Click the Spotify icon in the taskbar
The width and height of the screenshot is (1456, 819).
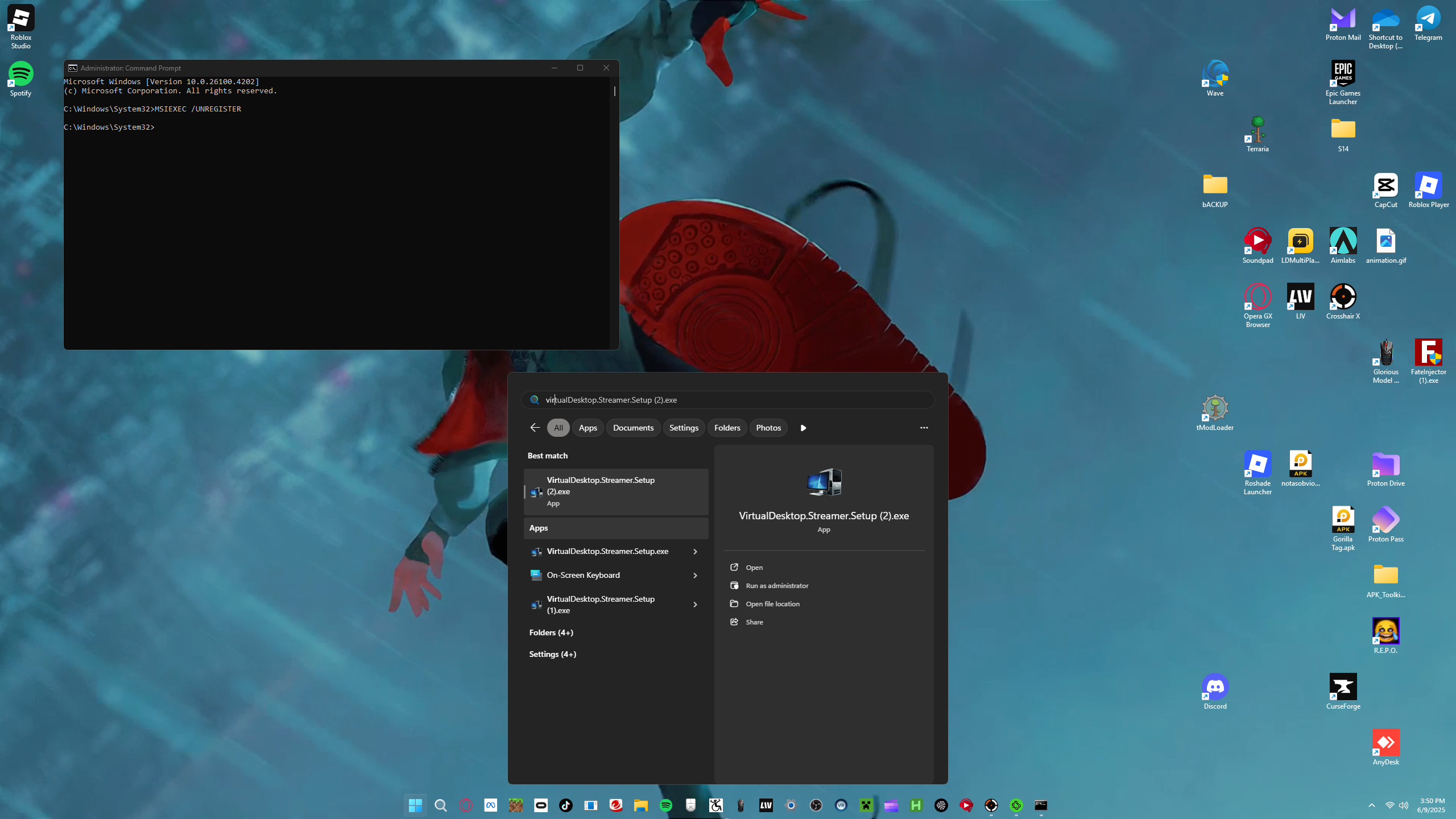pos(665,805)
